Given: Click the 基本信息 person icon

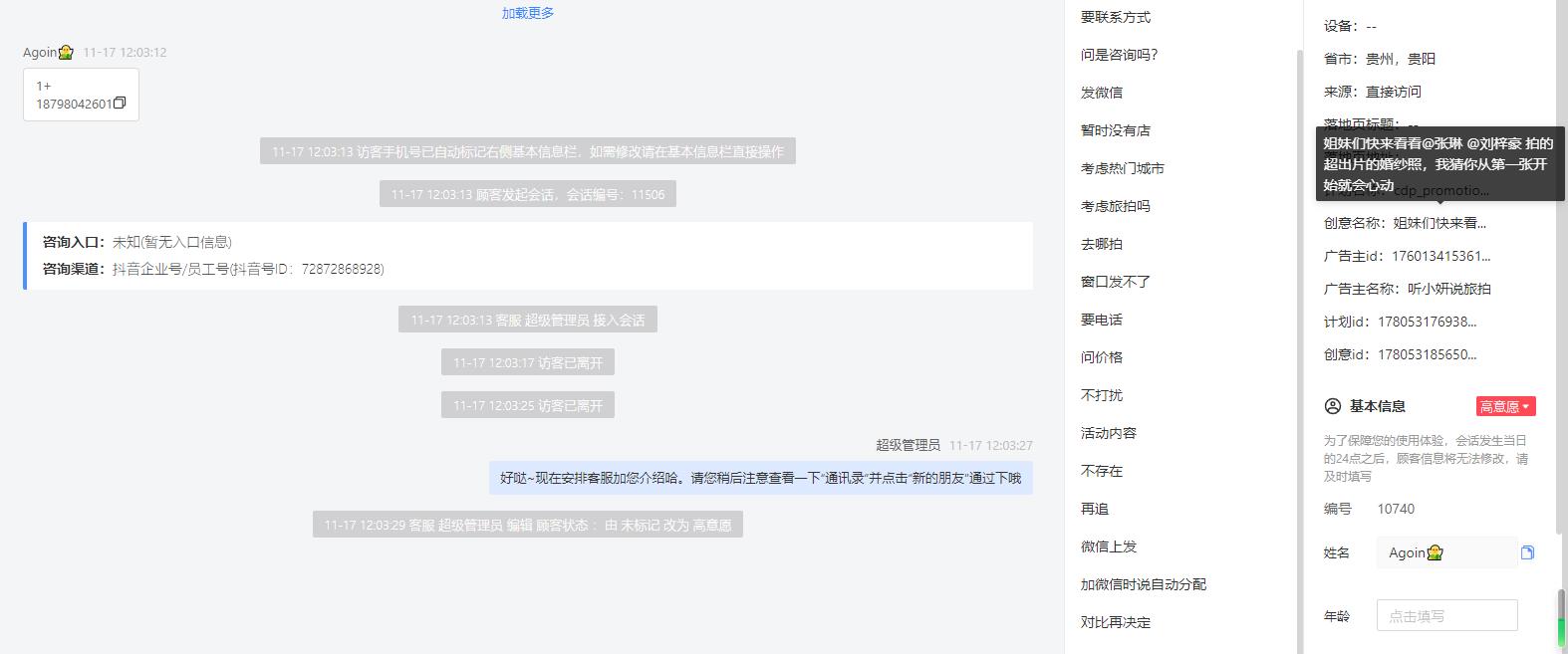Looking at the screenshot, I should click(1332, 406).
